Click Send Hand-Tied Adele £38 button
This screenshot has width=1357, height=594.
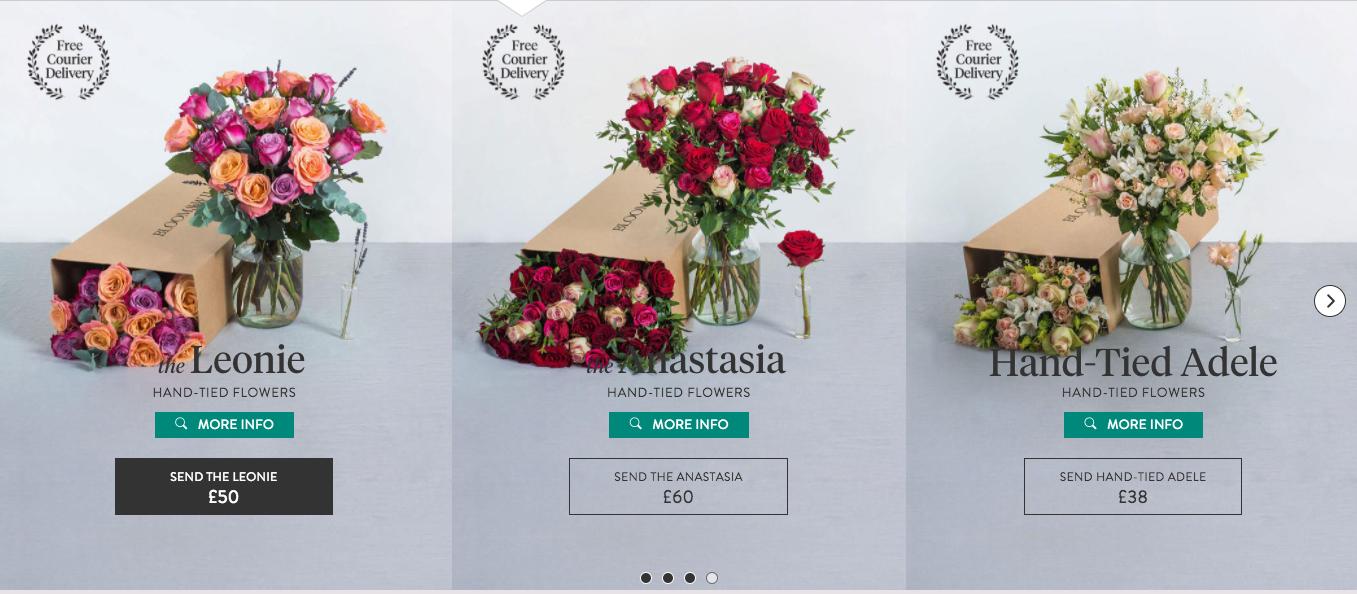1133,486
